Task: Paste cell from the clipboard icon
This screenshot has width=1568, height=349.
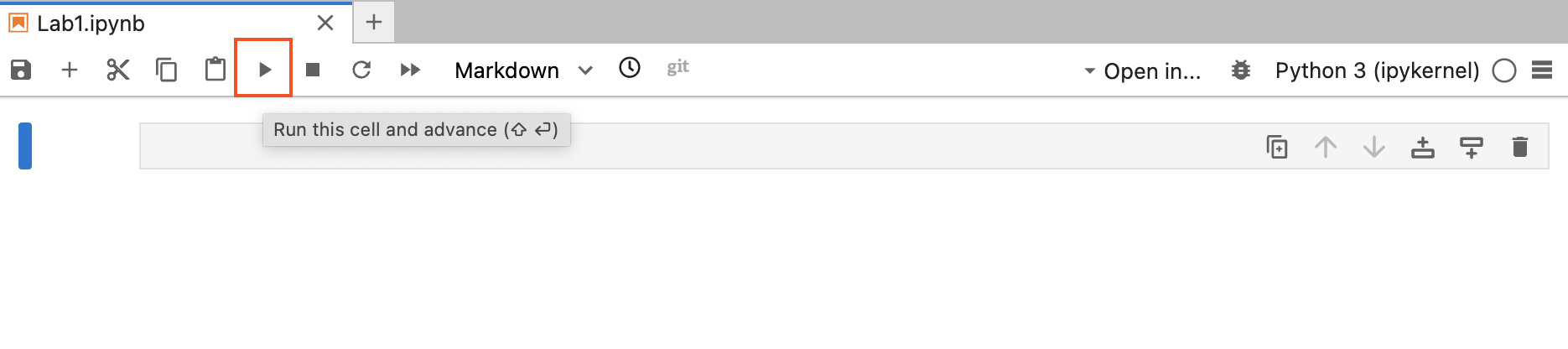Action: 215,69
